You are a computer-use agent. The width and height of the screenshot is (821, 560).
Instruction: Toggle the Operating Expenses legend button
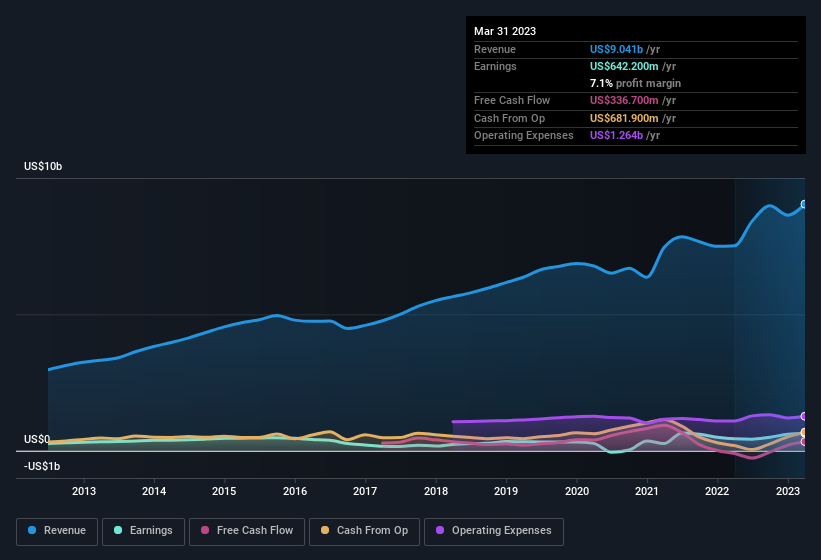point(494,531)
